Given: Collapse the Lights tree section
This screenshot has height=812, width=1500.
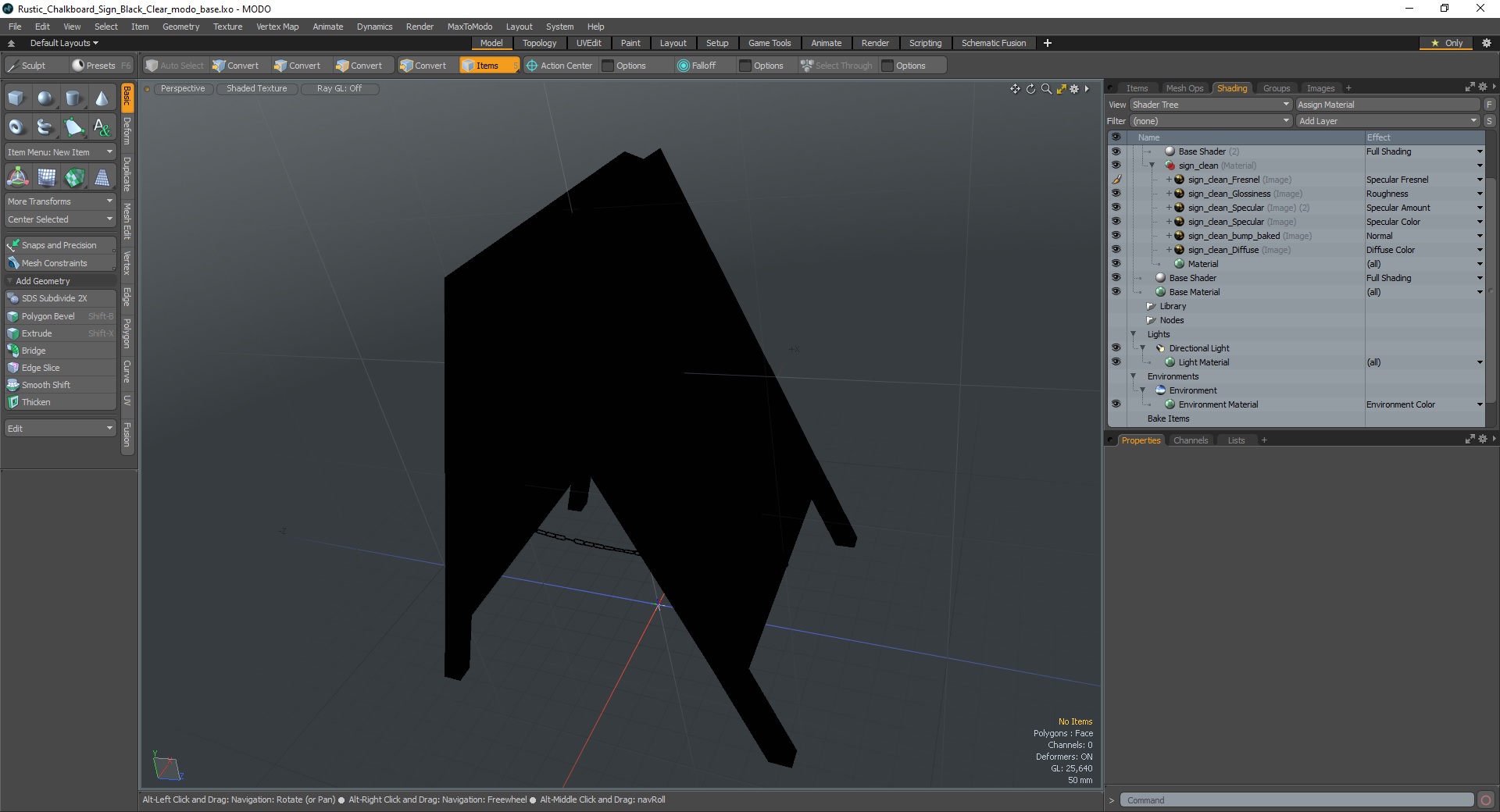Looking at the screenshot, I should (1134, 334).
